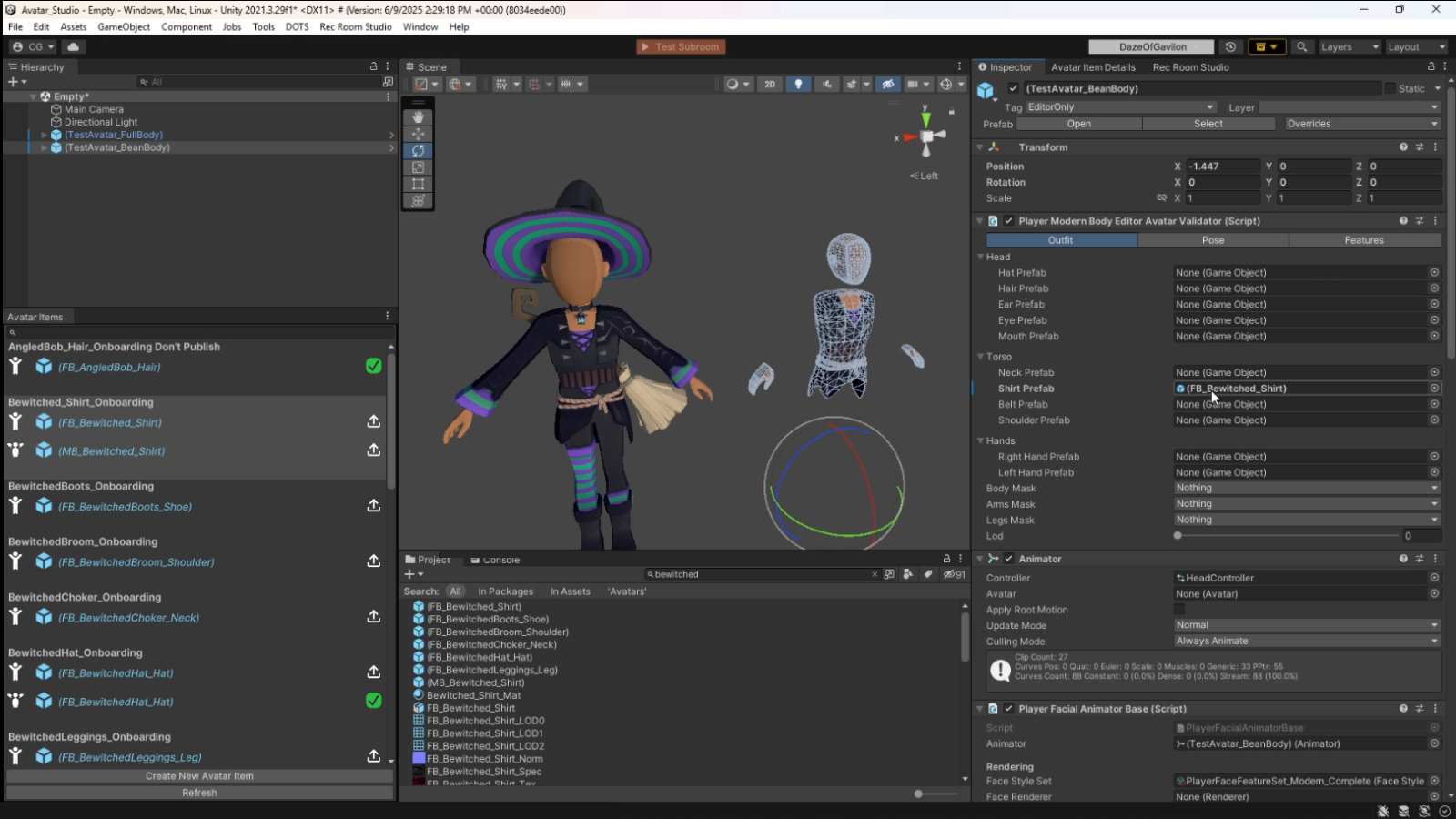Click Create New Avatar Item button
Viewport: 1456px width, 819px height.
coord(199,776)
